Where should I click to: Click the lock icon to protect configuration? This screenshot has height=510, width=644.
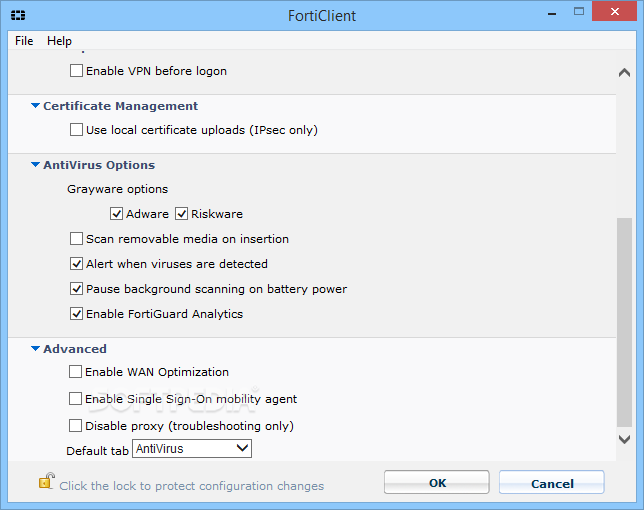[x=46, y=481]
